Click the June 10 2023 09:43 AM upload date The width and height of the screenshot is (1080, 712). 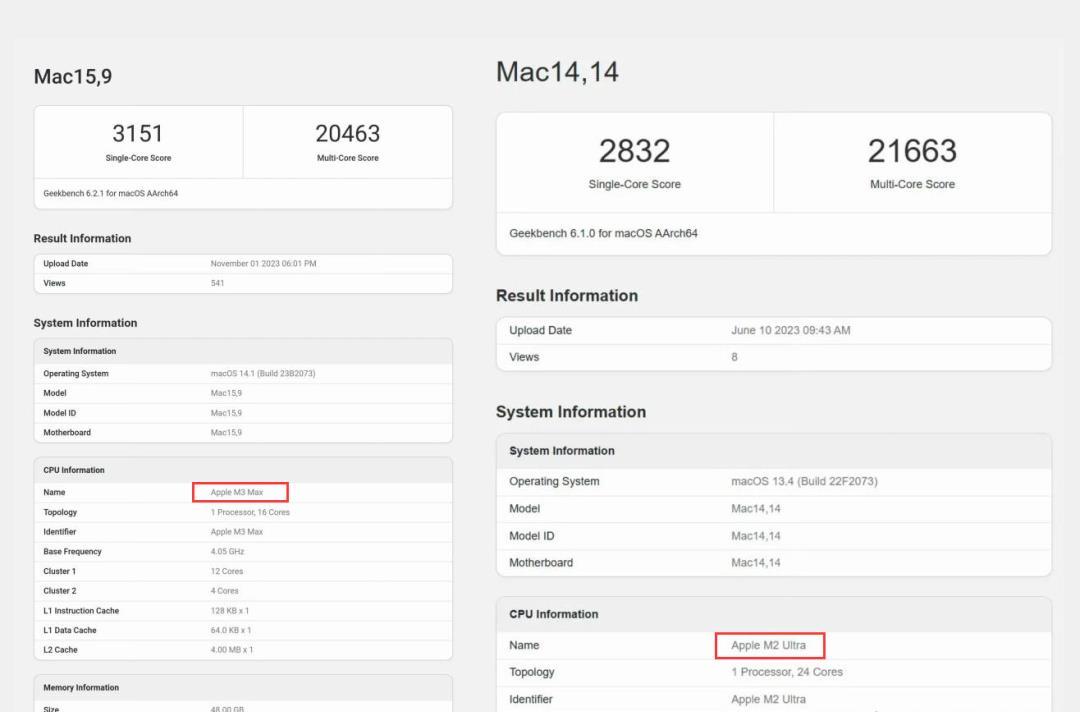click(x=791, y=331)
